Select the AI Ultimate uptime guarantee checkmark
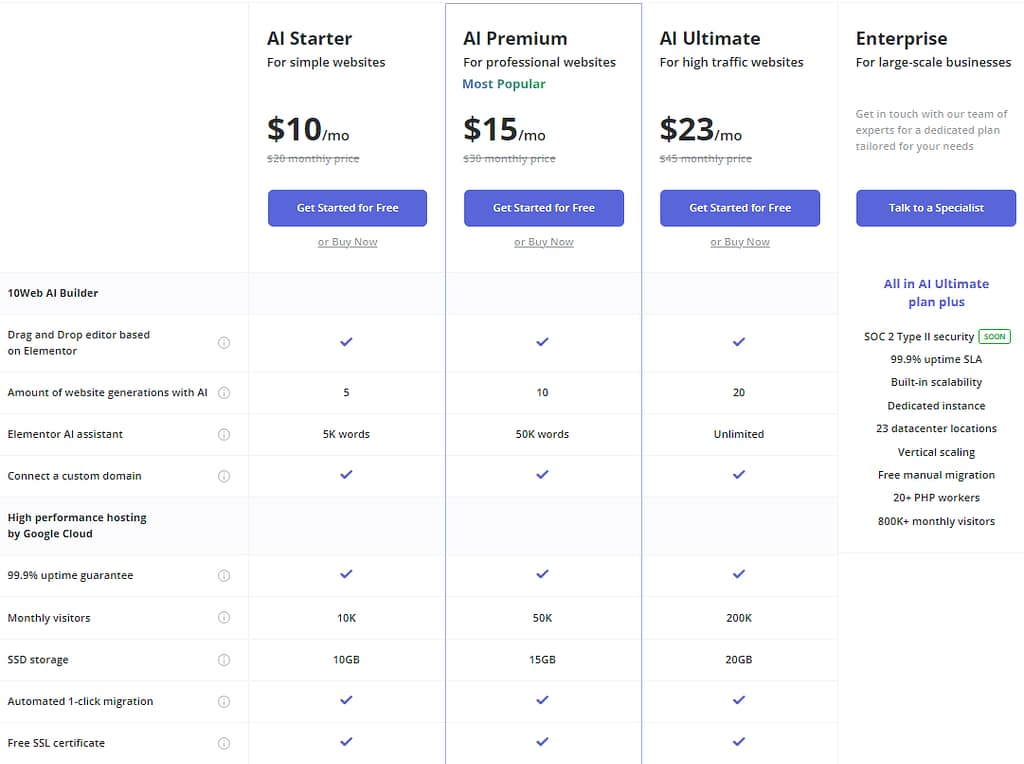This screenshot has width=1024, height=764. point(738,575)
